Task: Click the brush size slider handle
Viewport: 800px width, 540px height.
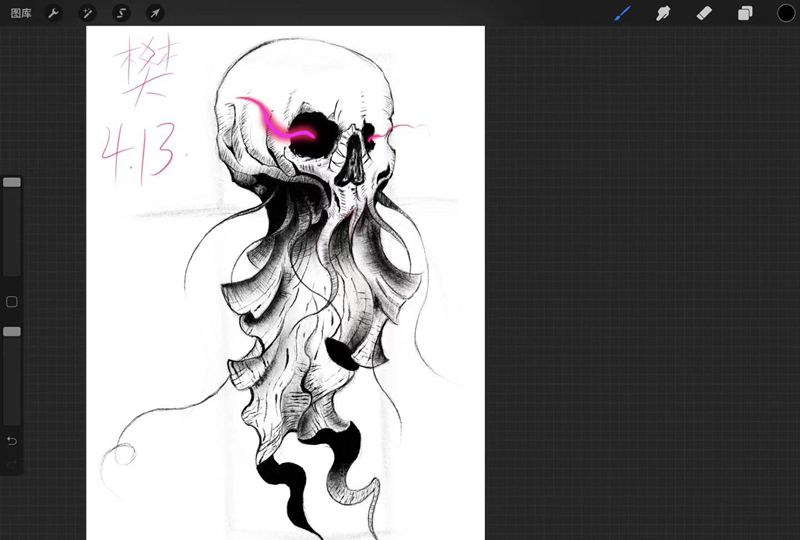Action: (12, 183)
